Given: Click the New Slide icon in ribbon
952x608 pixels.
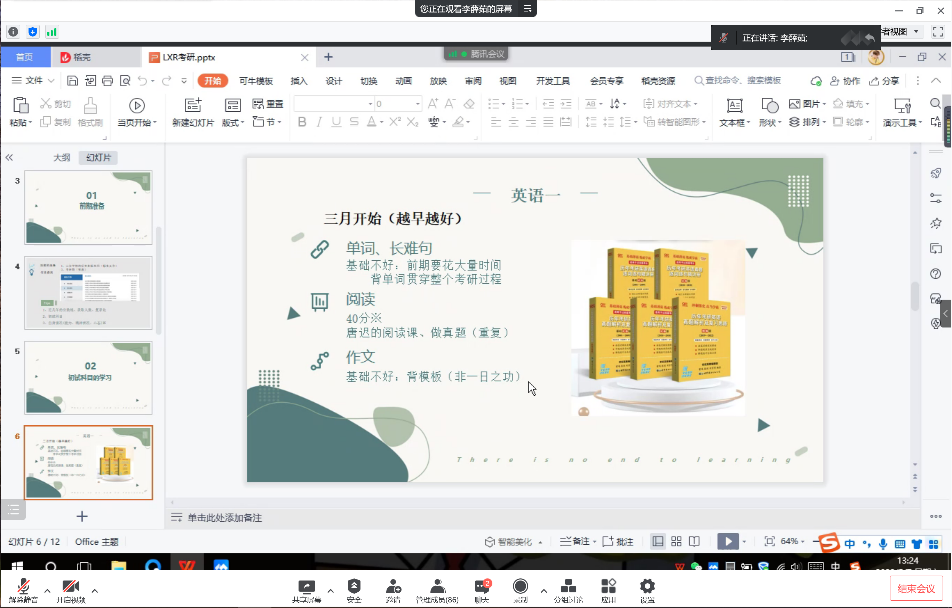Looking at the screenshot, I should click(192, 106).
